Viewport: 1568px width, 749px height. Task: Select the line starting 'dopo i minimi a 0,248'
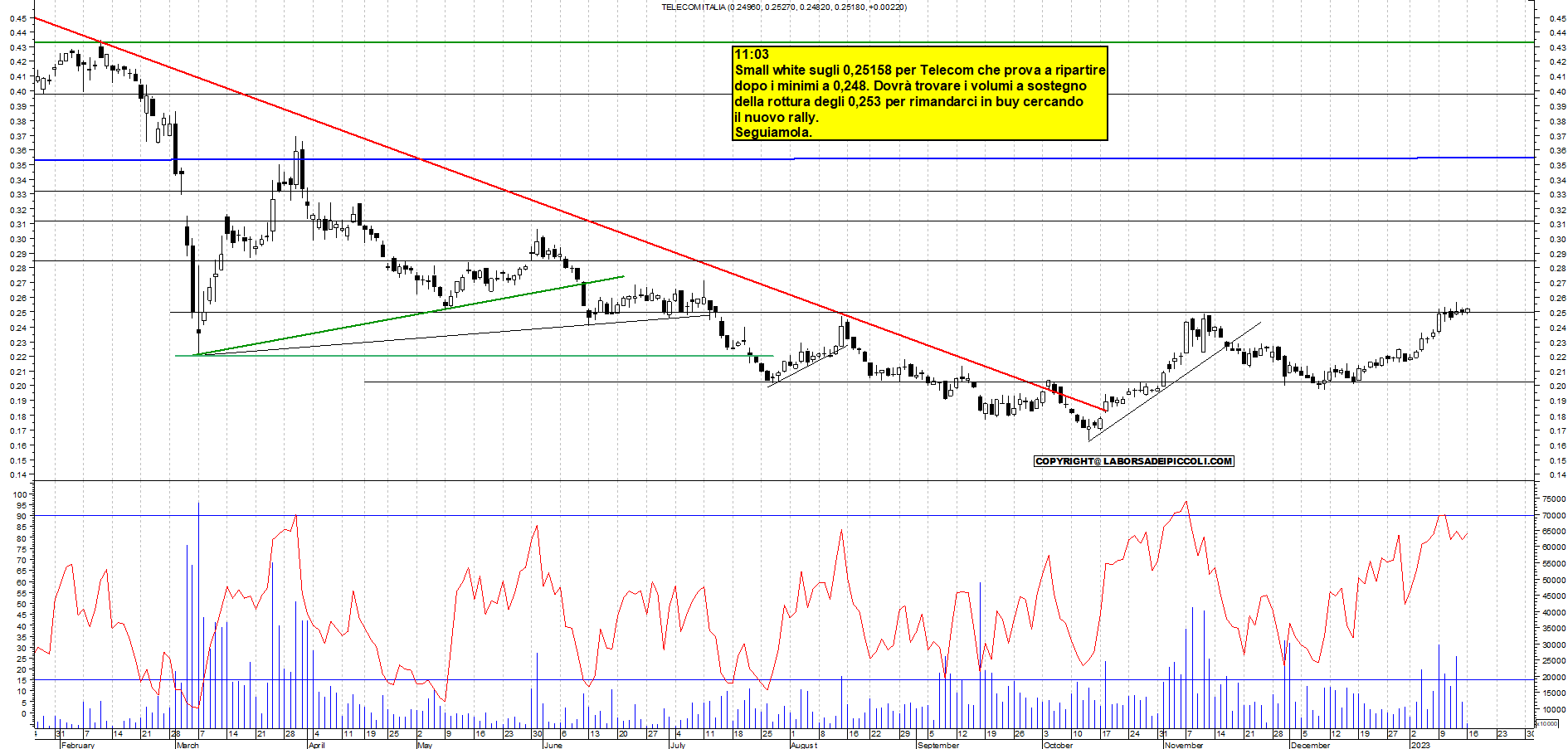point(910,86)
